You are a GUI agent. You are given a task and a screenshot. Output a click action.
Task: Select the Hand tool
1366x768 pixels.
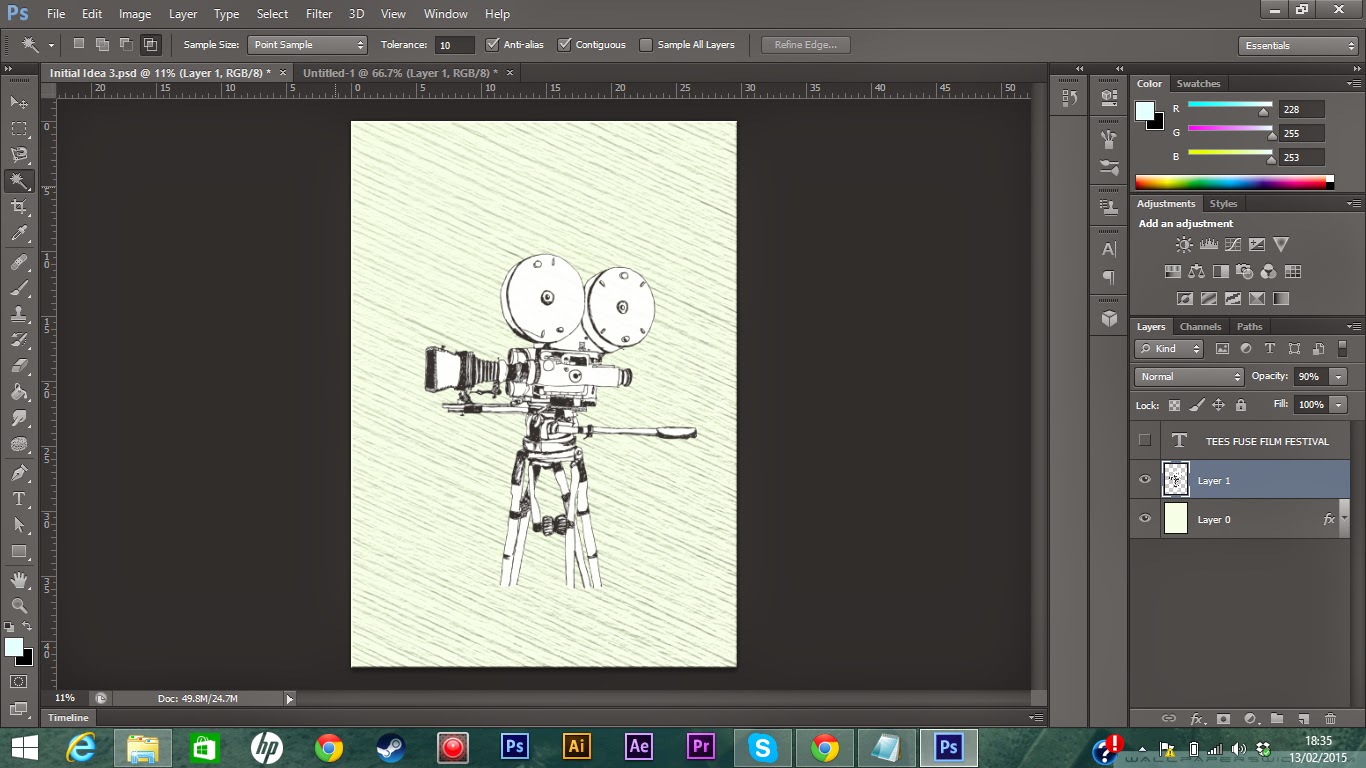18,578
